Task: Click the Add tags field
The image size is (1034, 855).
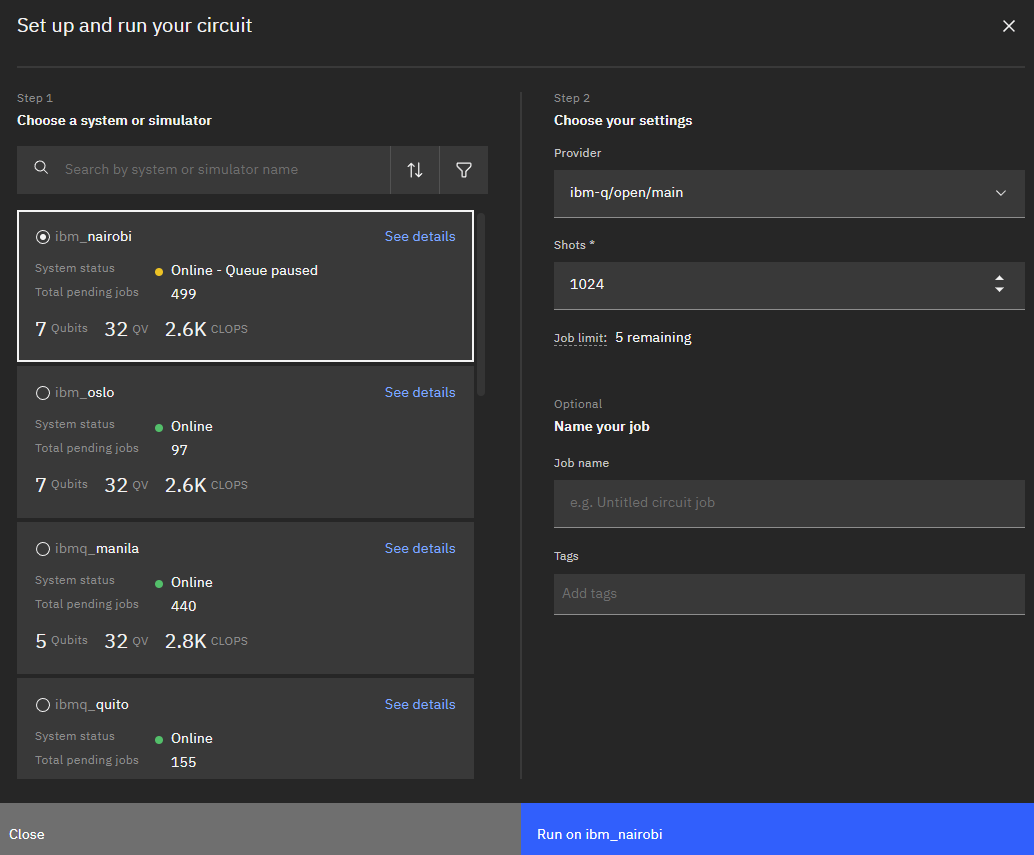Action: (789, 593)
